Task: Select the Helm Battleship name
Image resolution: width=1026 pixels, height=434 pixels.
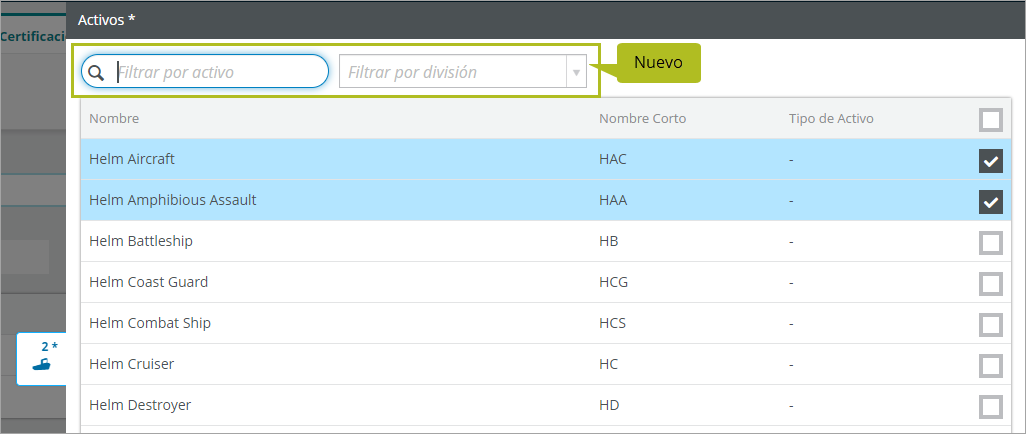Action: tap(141, 241)
